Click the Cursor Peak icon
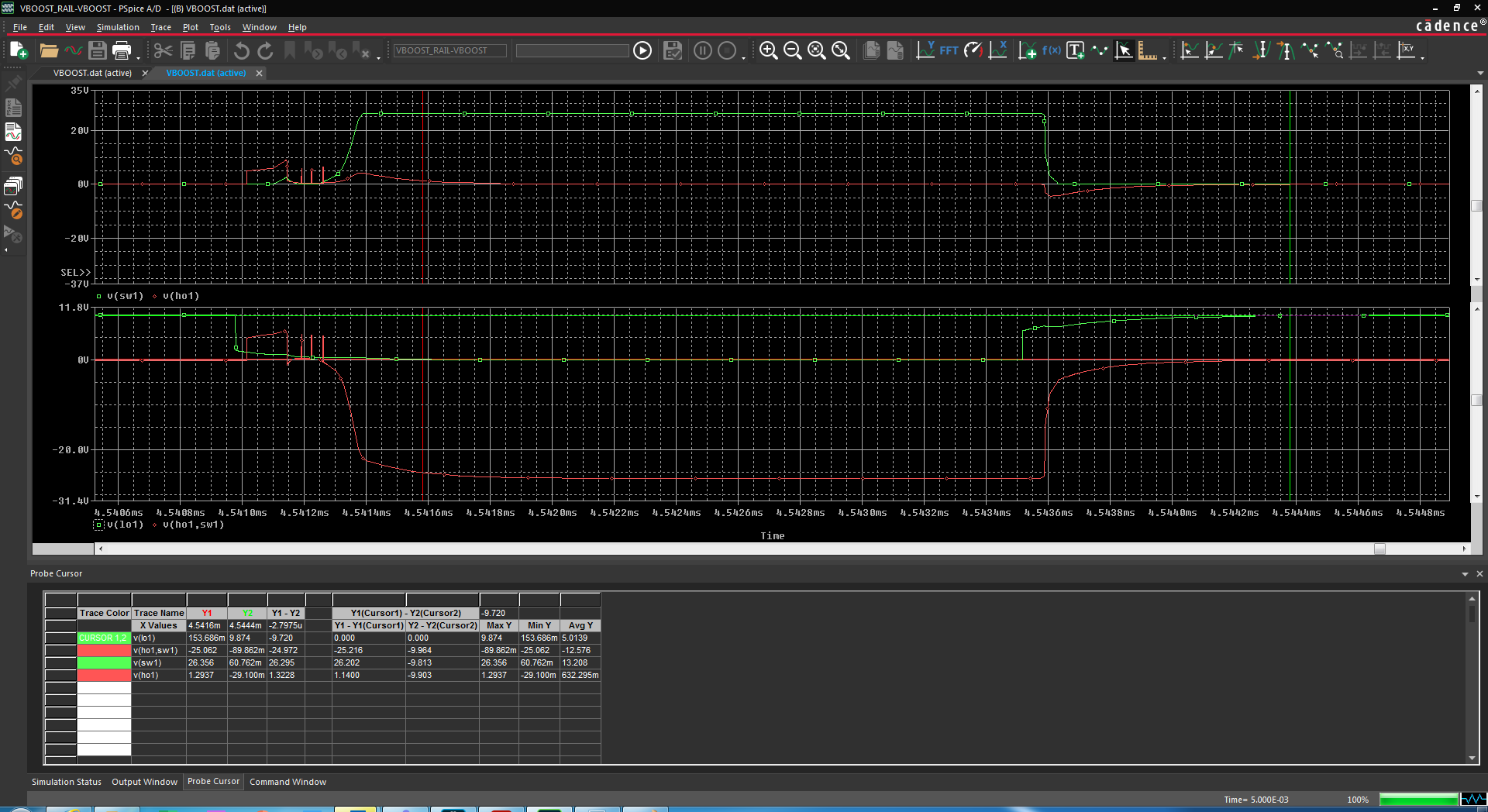Screen dimensions: 1488x812 [1190, 50]
